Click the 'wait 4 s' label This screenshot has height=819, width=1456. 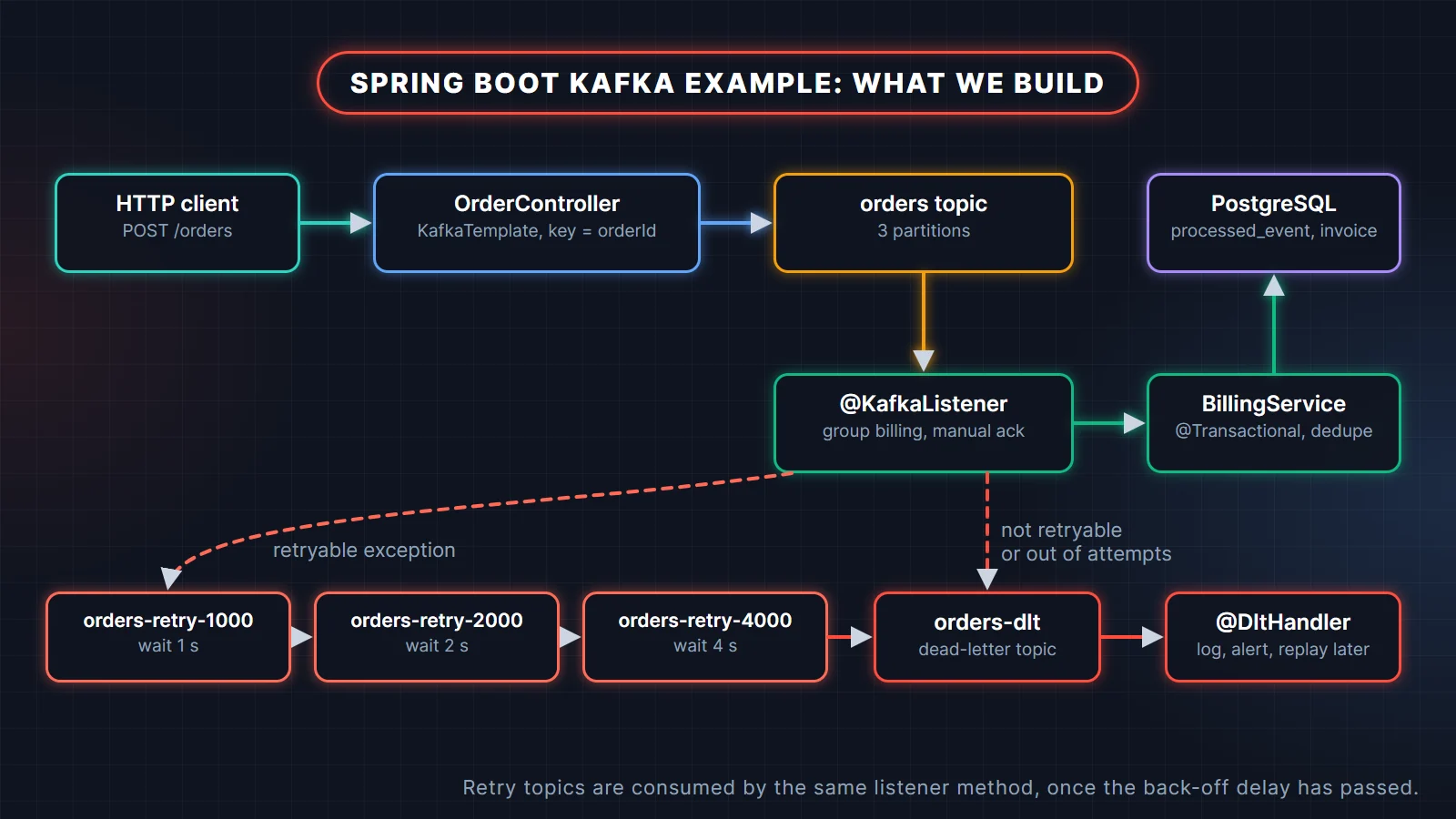pos(705,646)
